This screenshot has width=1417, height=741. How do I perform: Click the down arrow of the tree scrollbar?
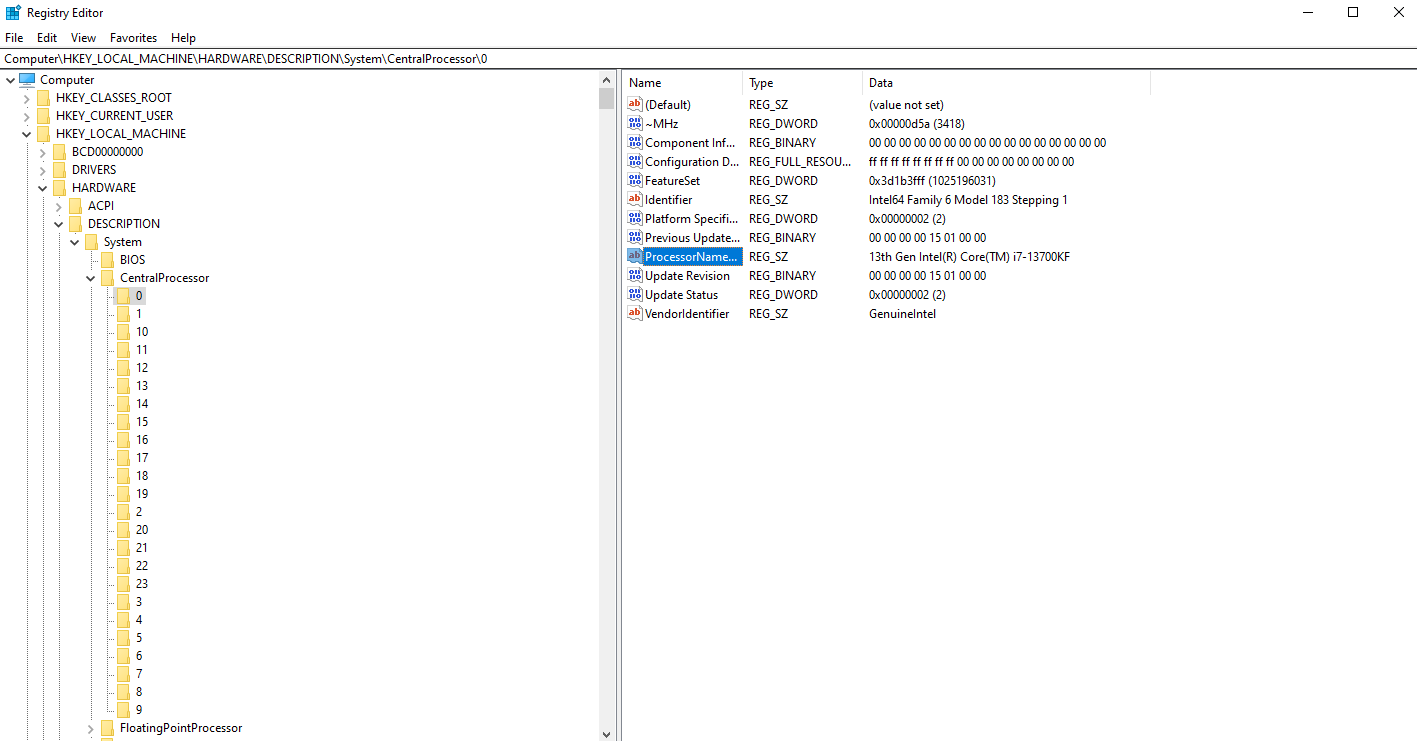coord(606,733)
